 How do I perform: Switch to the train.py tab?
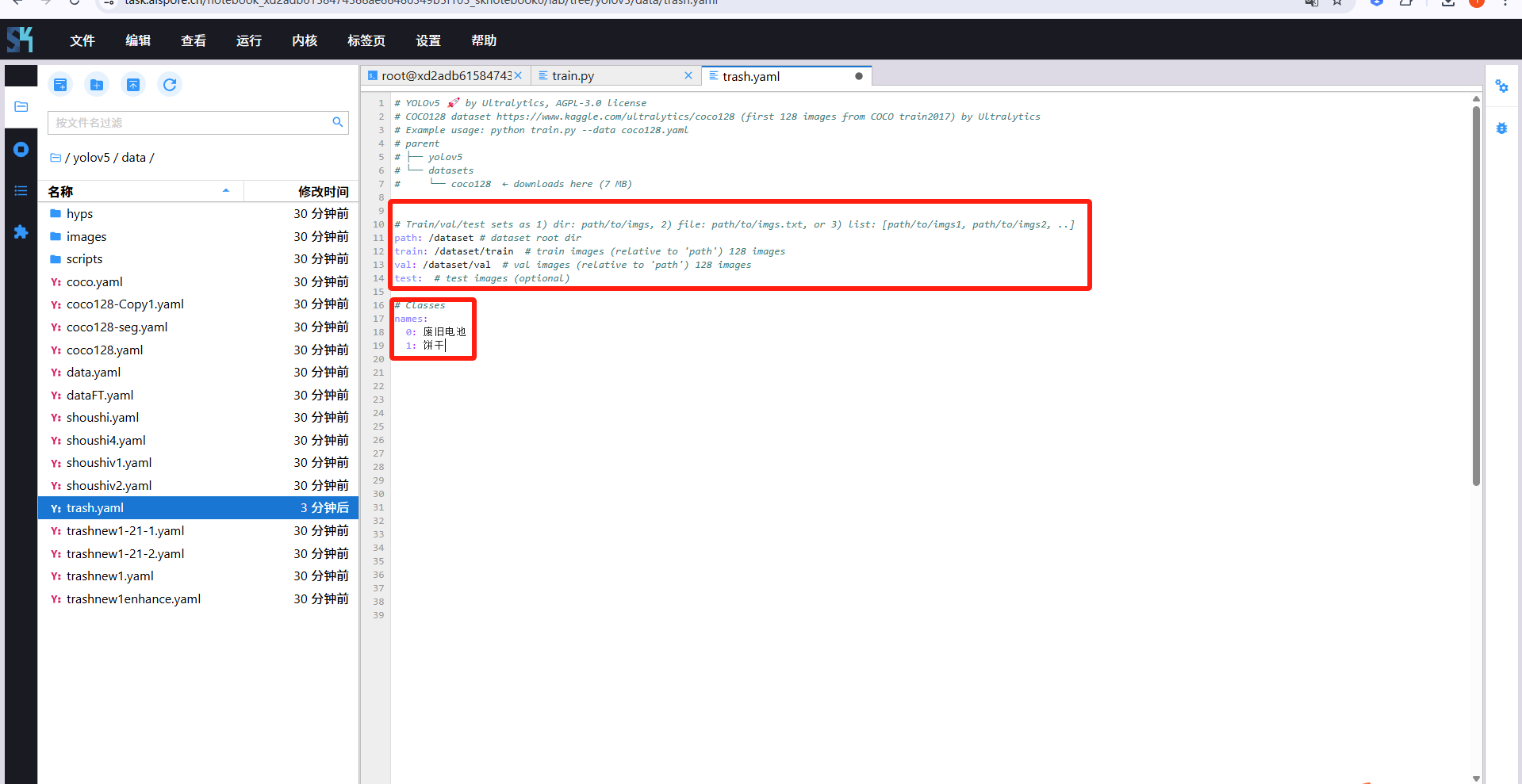573,76
